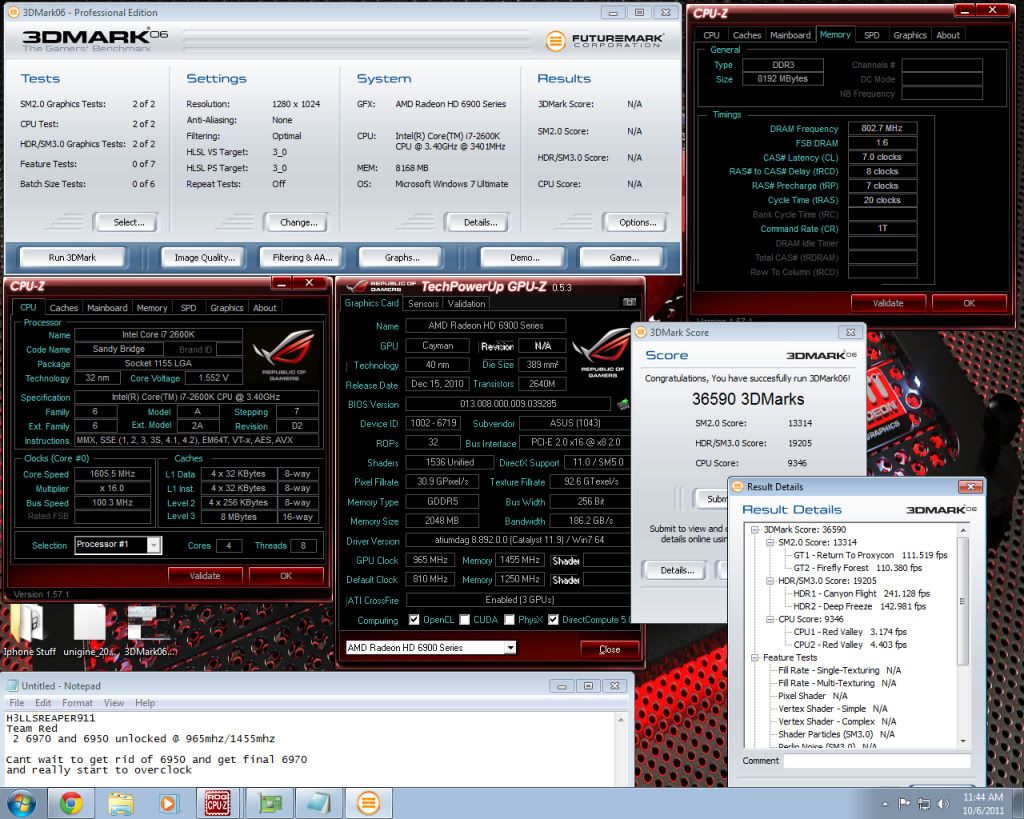Click GPU-Z screenshot camera icon

[629, 302]
